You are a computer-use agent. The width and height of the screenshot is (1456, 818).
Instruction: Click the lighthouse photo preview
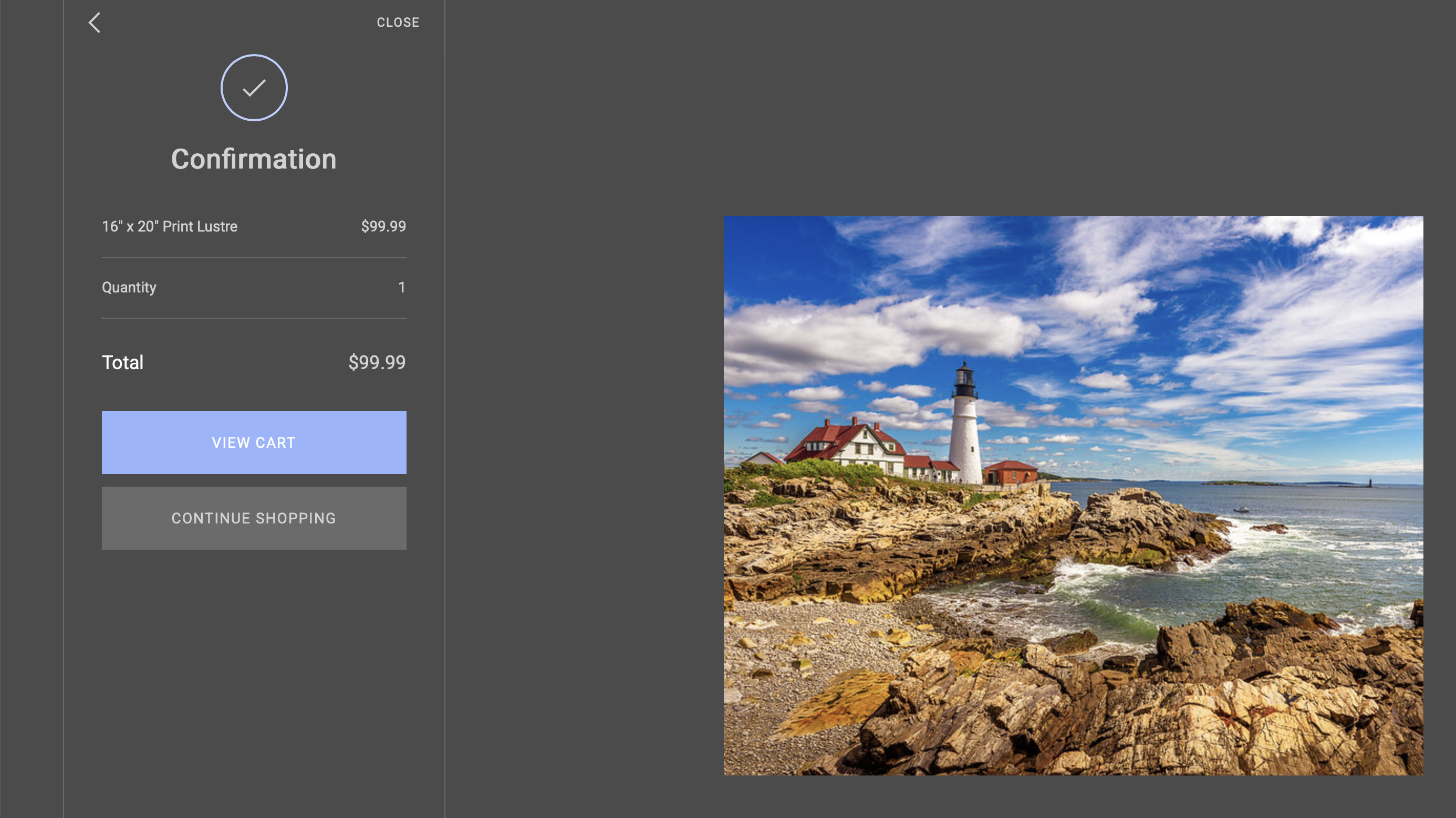click(1073, 495)
